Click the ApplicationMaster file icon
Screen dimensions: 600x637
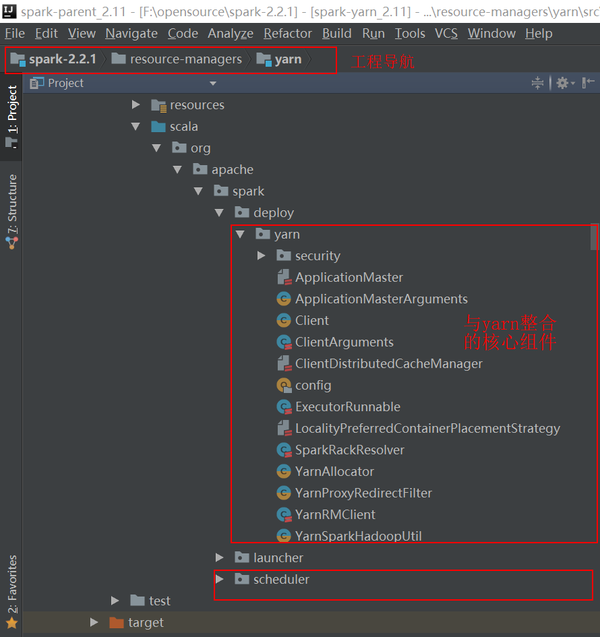click(284, 277)
